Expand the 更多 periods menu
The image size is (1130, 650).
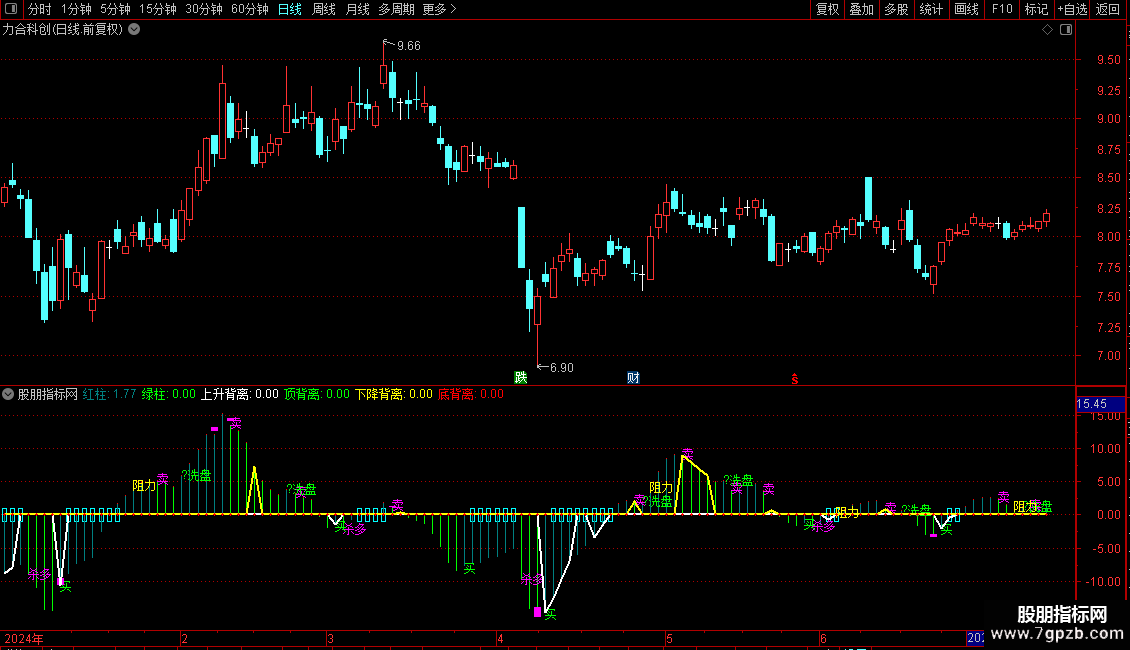[439, 9]
